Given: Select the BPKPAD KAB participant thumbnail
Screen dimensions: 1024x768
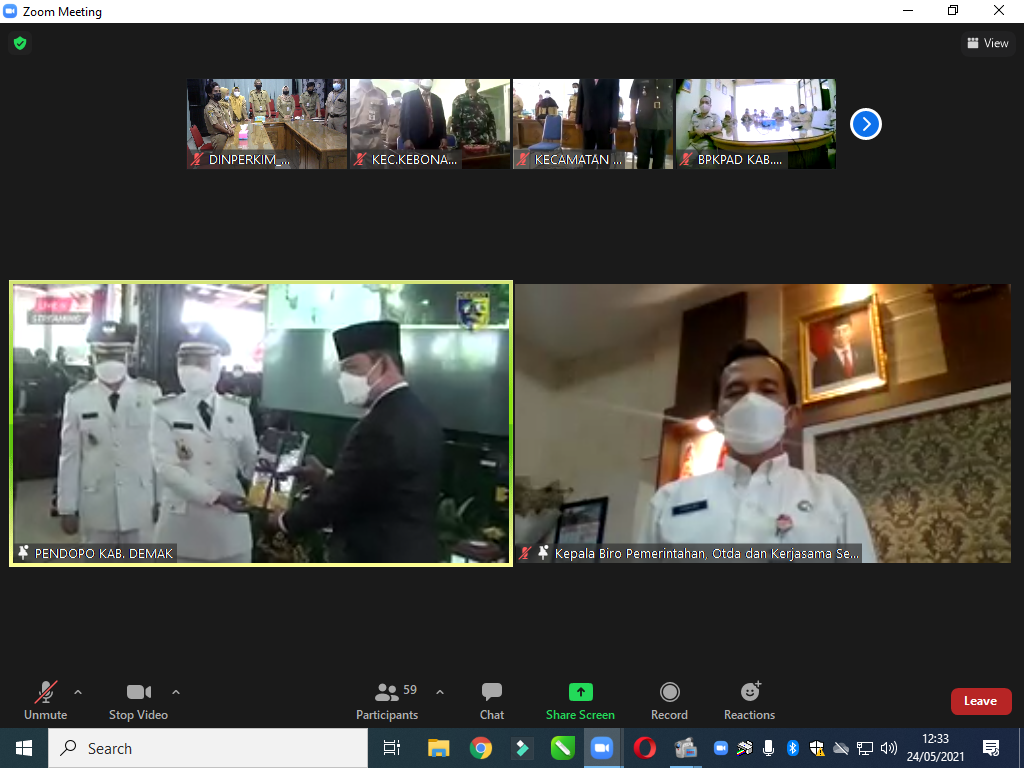Looking at the screenshot, I should click(x=756, y=123).
